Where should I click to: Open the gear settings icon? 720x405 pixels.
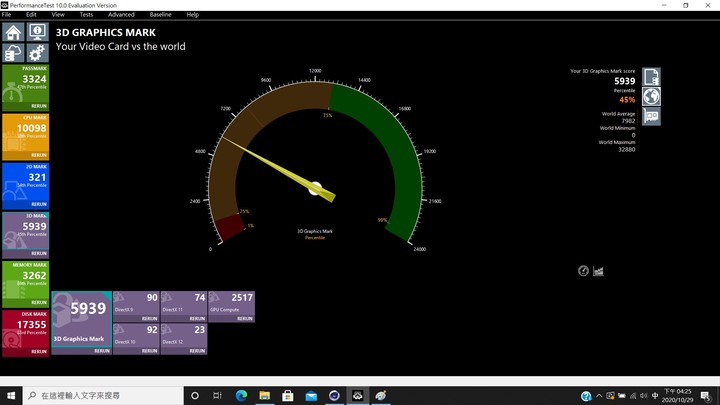click(37, 53)
